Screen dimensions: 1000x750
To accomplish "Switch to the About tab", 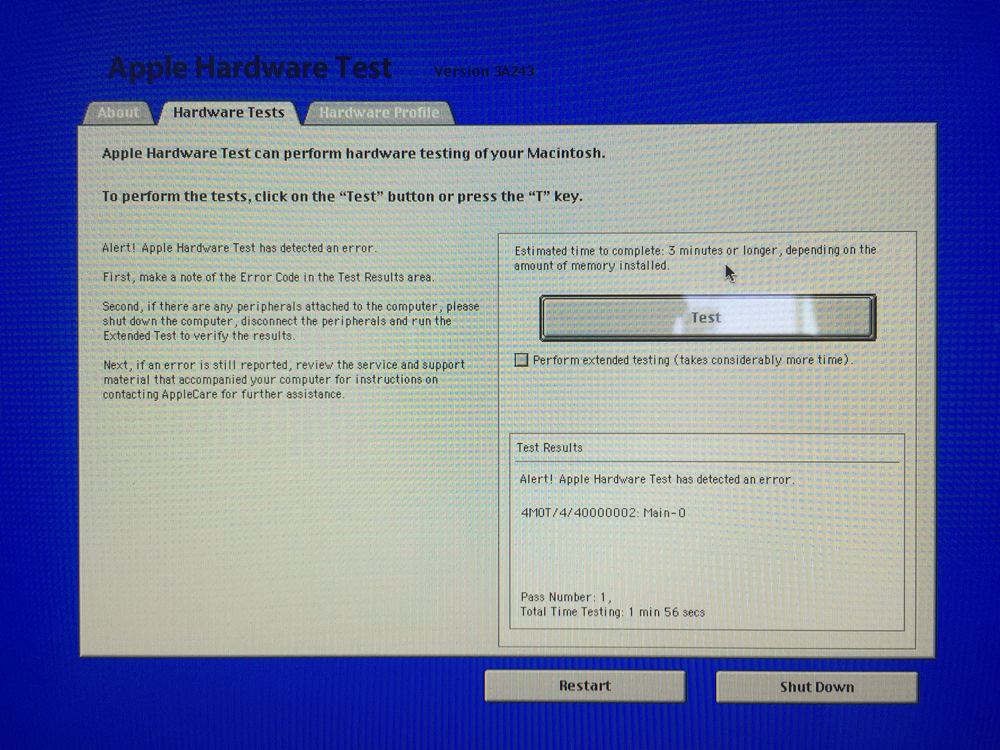I will tap(119, 113).
